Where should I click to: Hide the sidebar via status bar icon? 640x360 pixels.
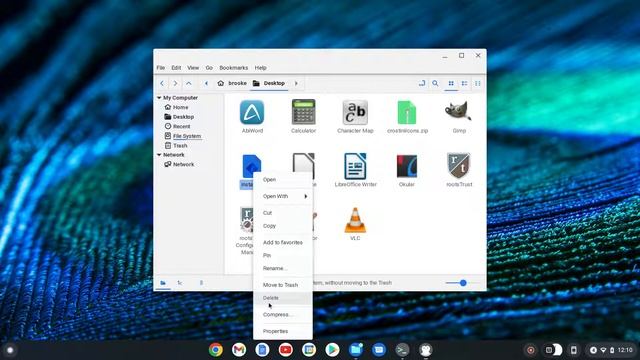point(201,283)
